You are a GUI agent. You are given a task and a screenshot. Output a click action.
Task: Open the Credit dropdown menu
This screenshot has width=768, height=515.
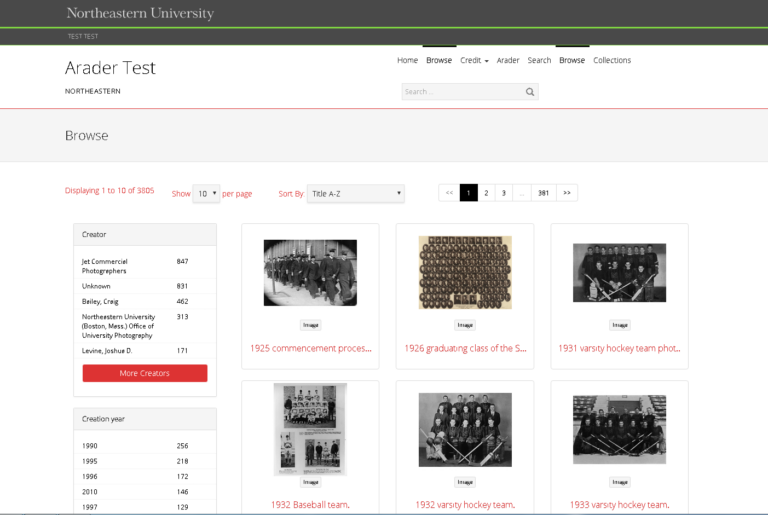tap(474, 60)
